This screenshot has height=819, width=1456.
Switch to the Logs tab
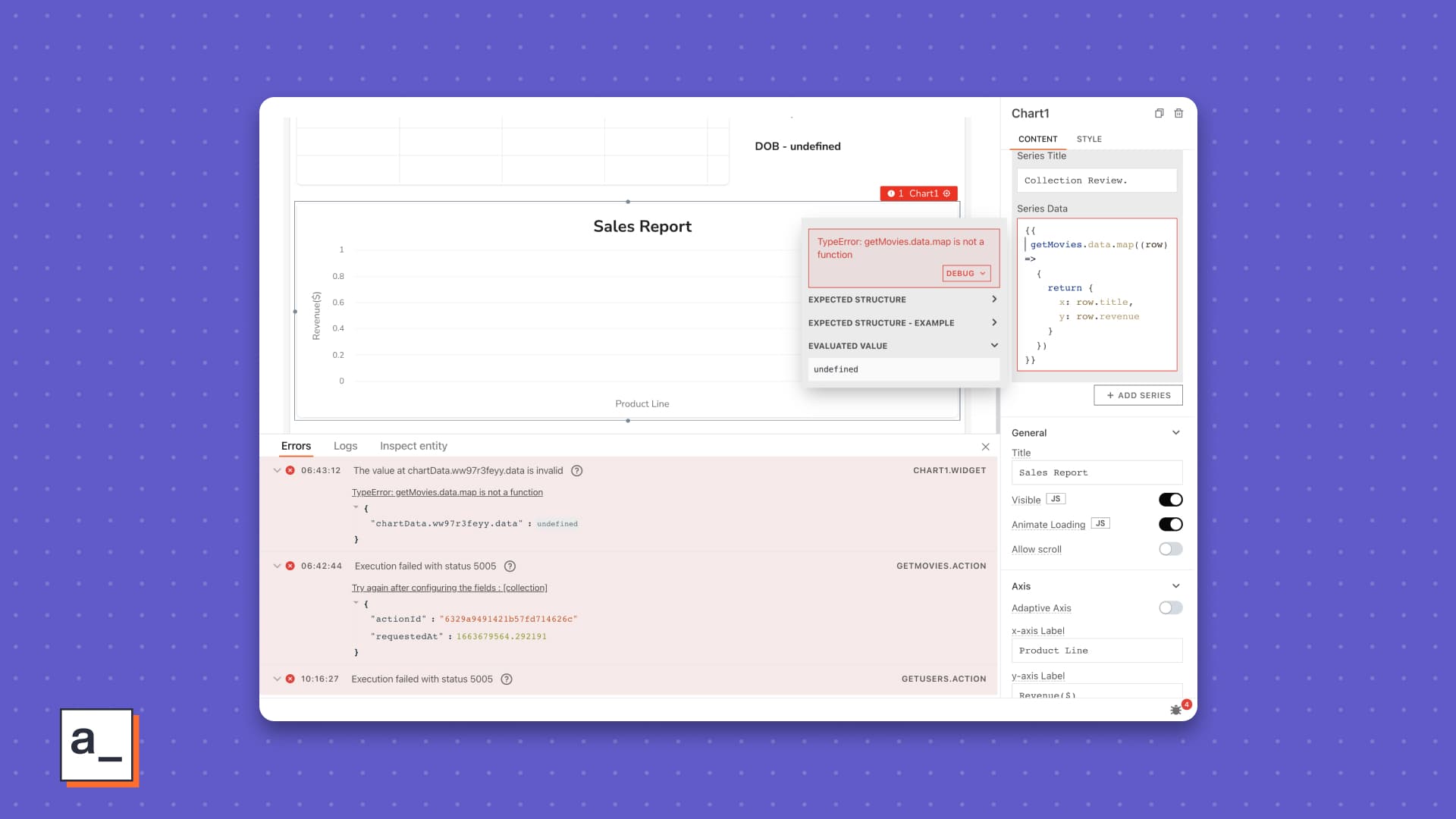(345, 446)
